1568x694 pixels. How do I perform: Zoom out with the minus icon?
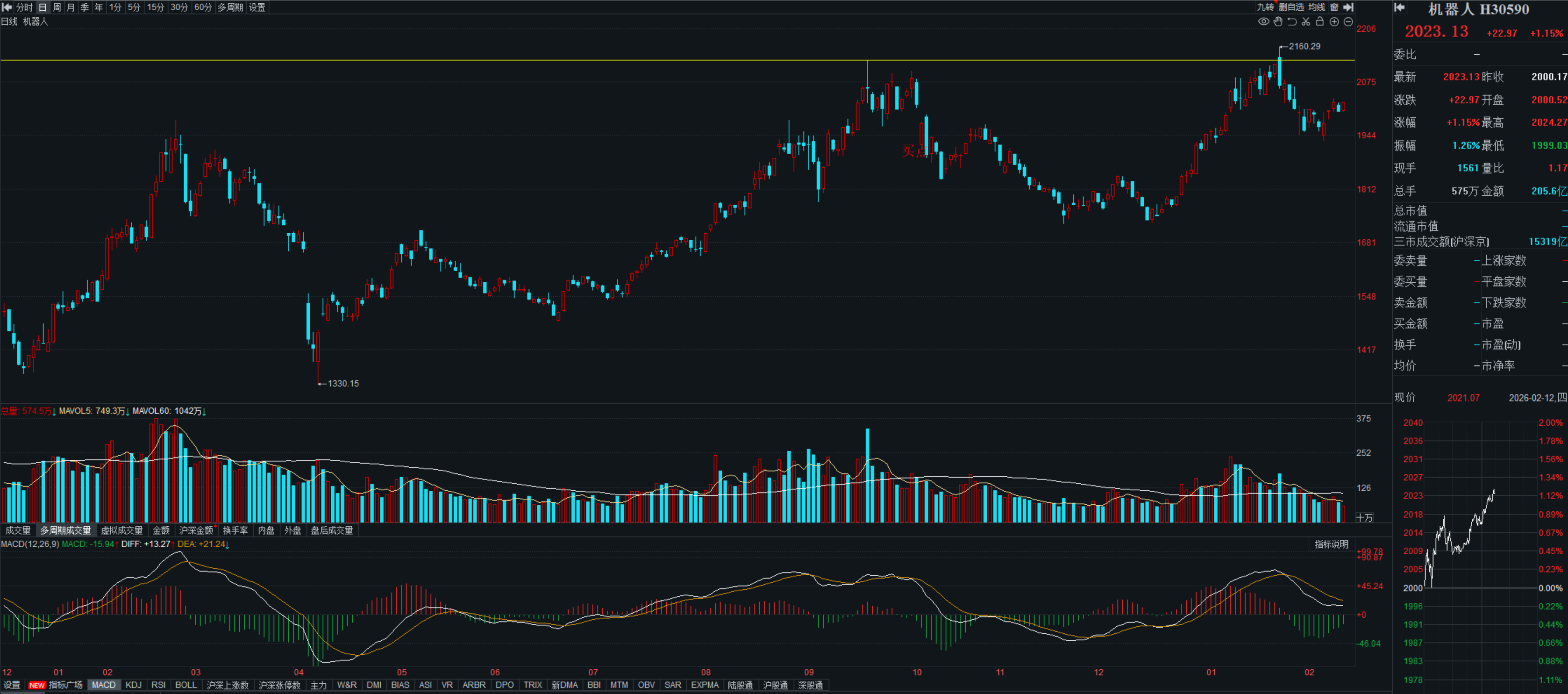tap(1348, 22)
